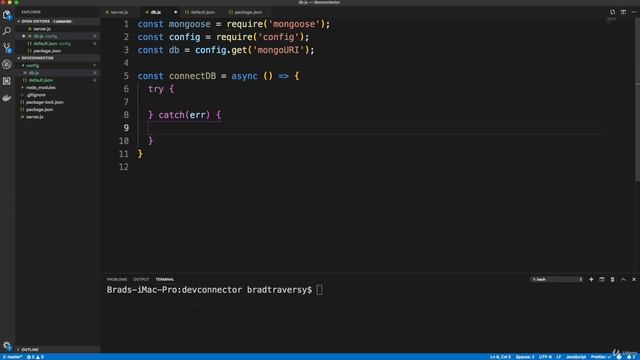Click the master branch in status bar
This screenshot has width=640, height=360.
(x=12, y=357)
